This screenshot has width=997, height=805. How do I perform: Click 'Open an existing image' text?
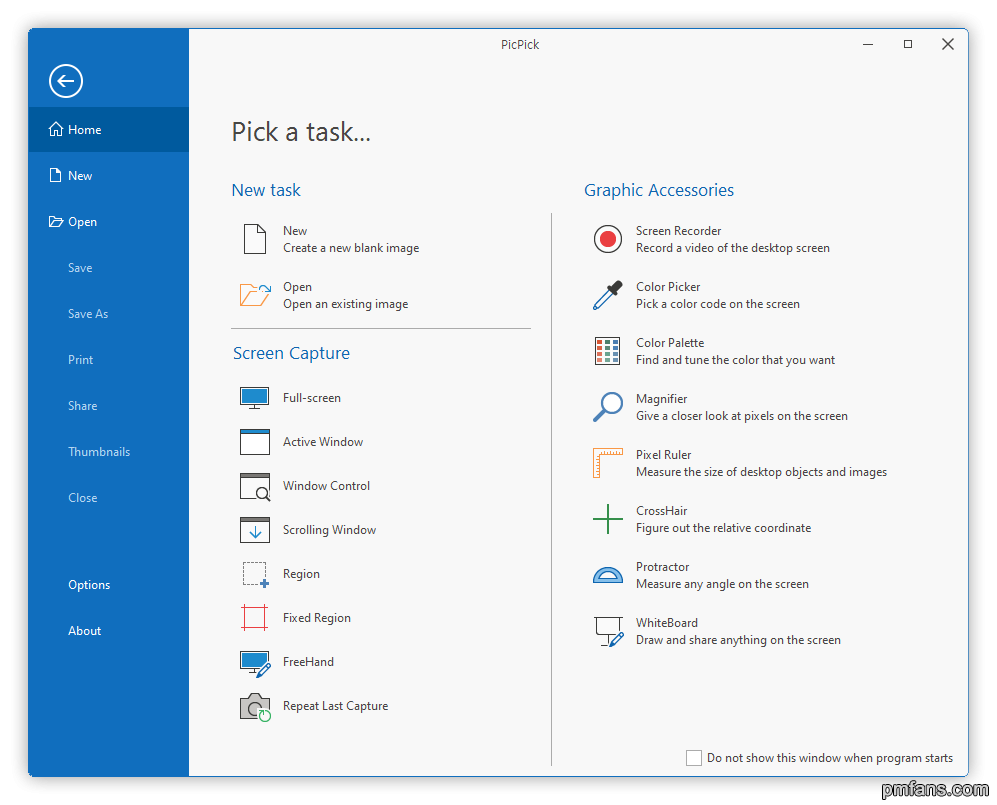tap(345, 304)
